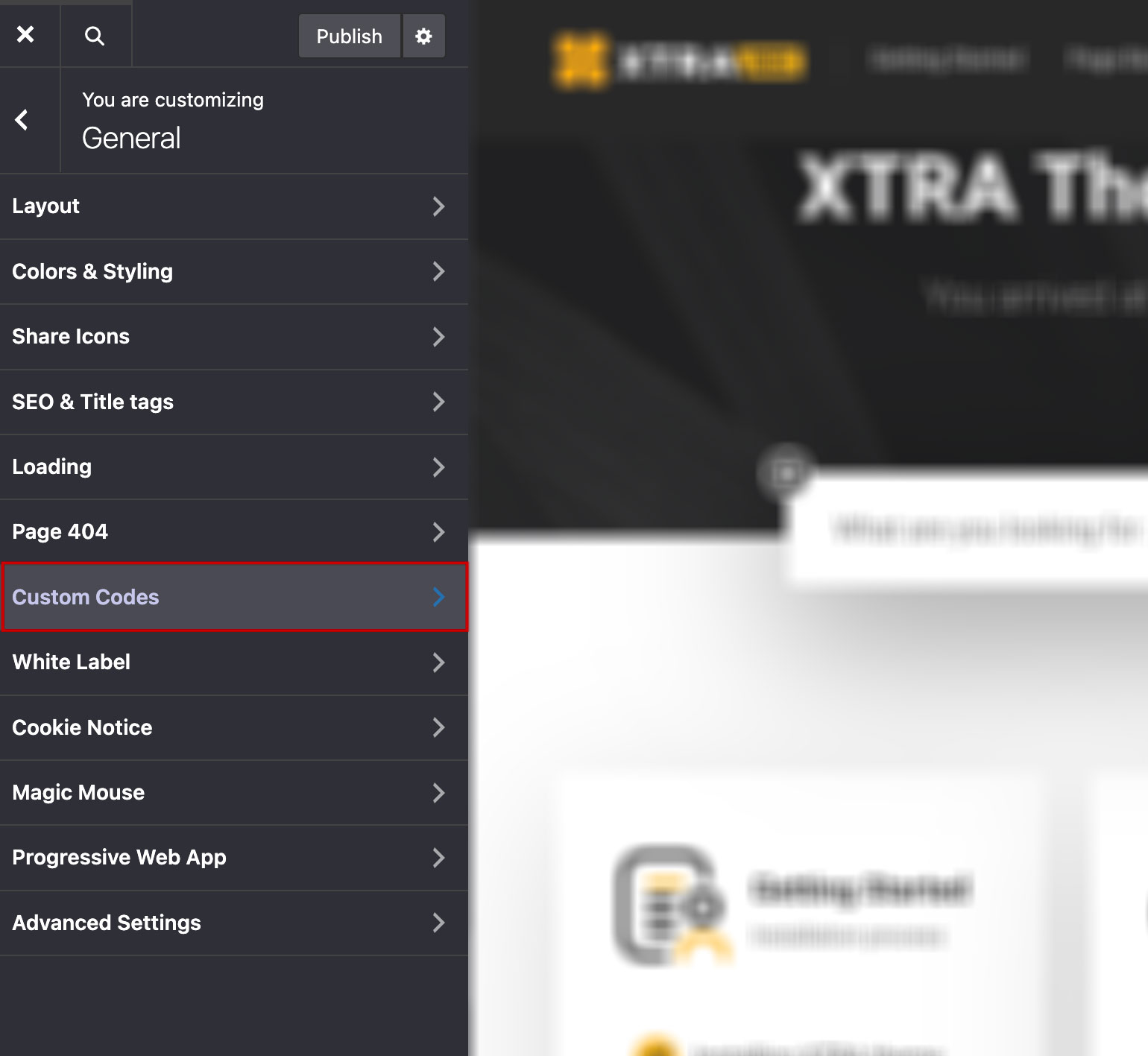Click the edit shortcut circle in preview

tap(786, 472)
